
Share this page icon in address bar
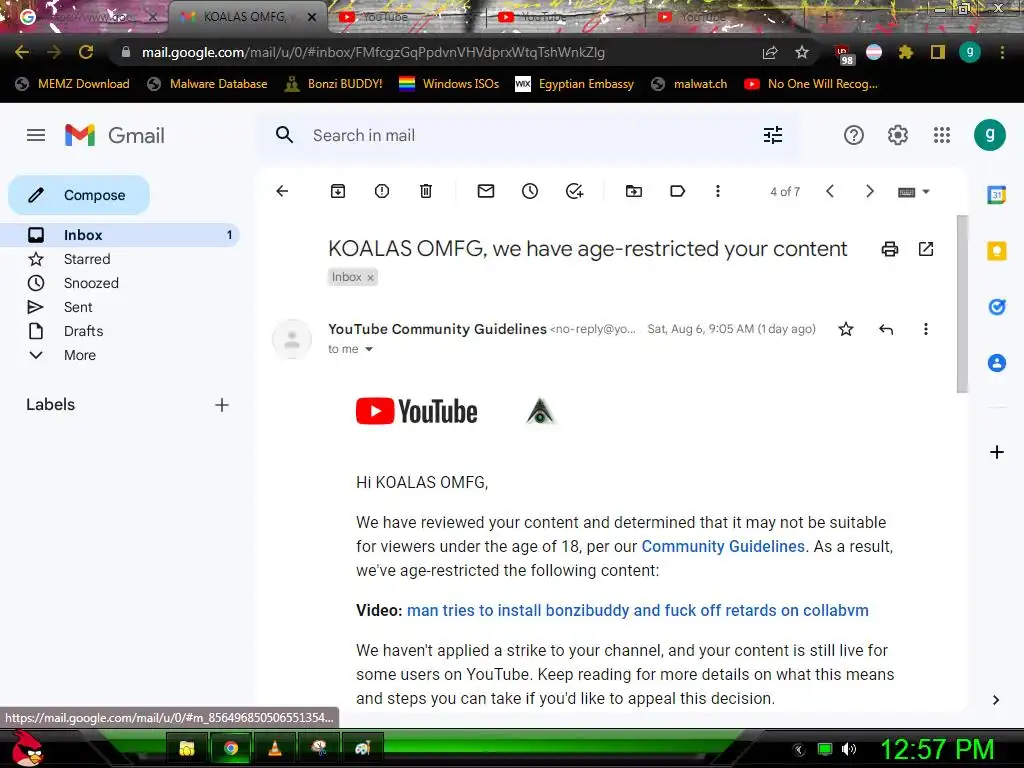(x=770, y=52)
